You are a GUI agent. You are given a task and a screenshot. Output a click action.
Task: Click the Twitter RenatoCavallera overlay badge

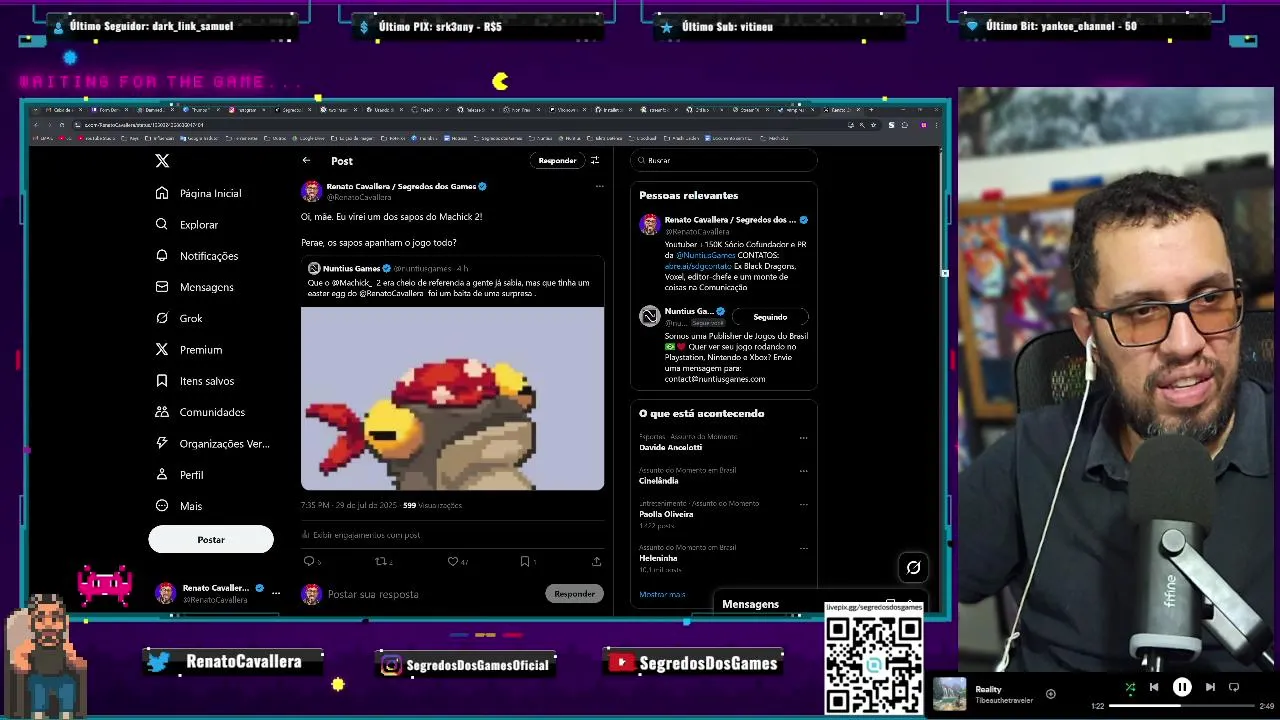point(234,662)
